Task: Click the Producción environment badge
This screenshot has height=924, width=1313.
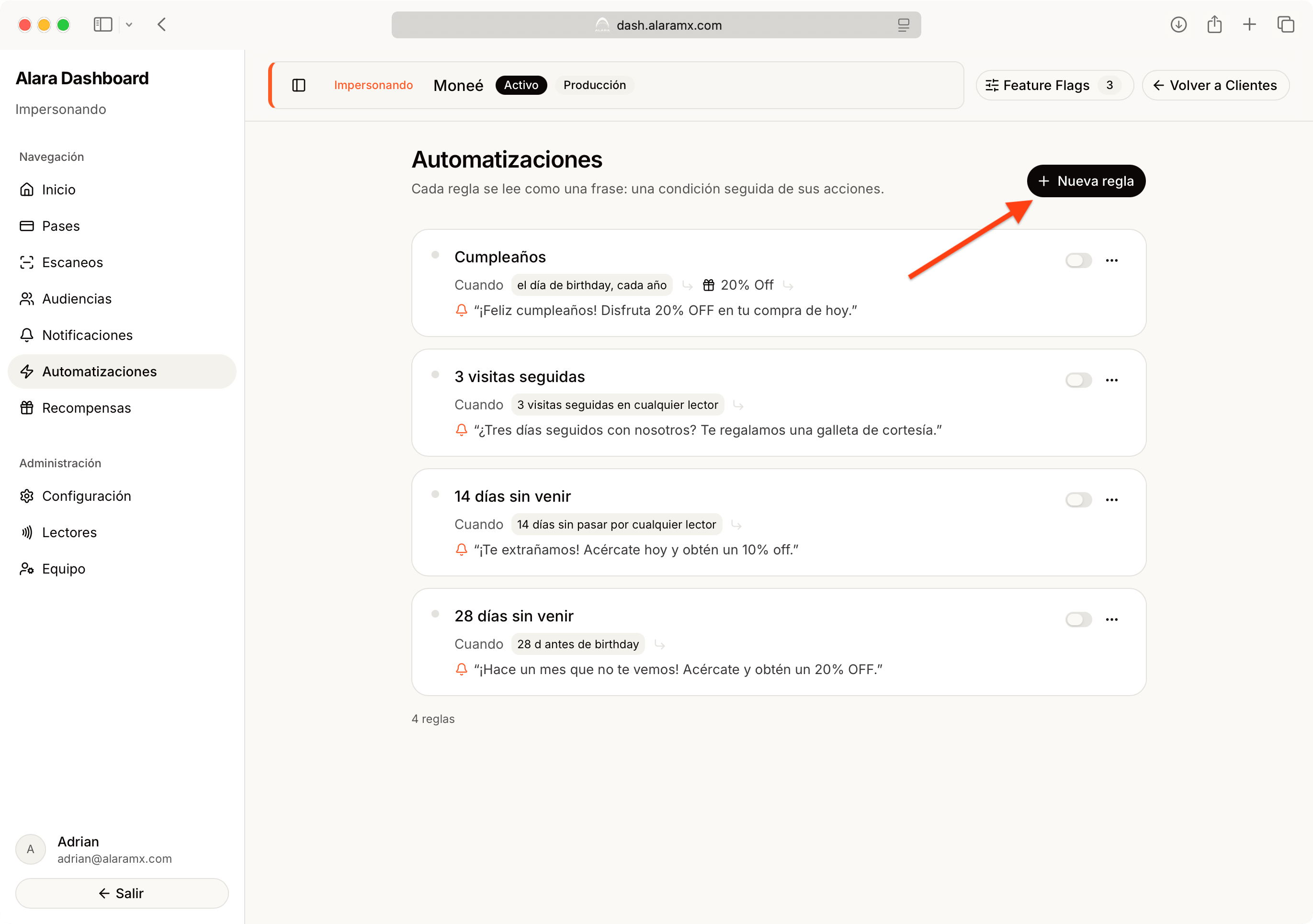Action: [x=595, y=85]
